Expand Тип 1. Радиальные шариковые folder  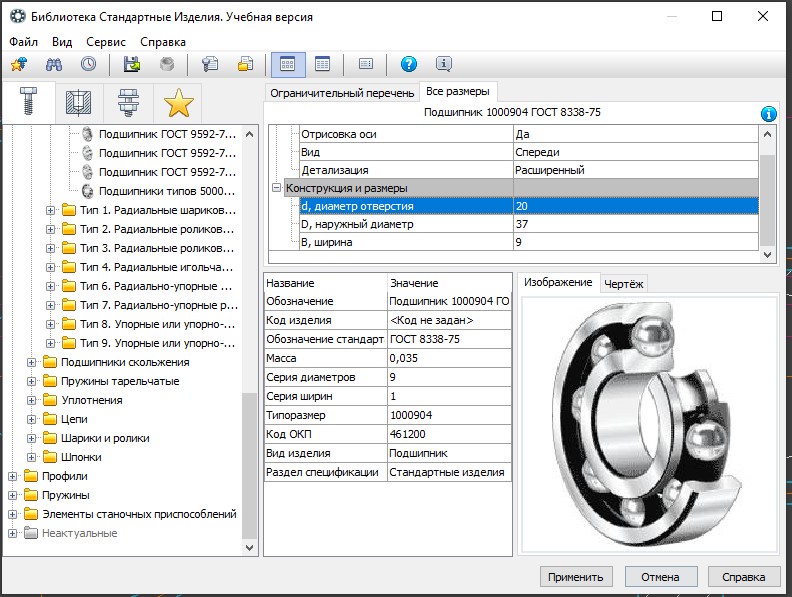(51, 211)
